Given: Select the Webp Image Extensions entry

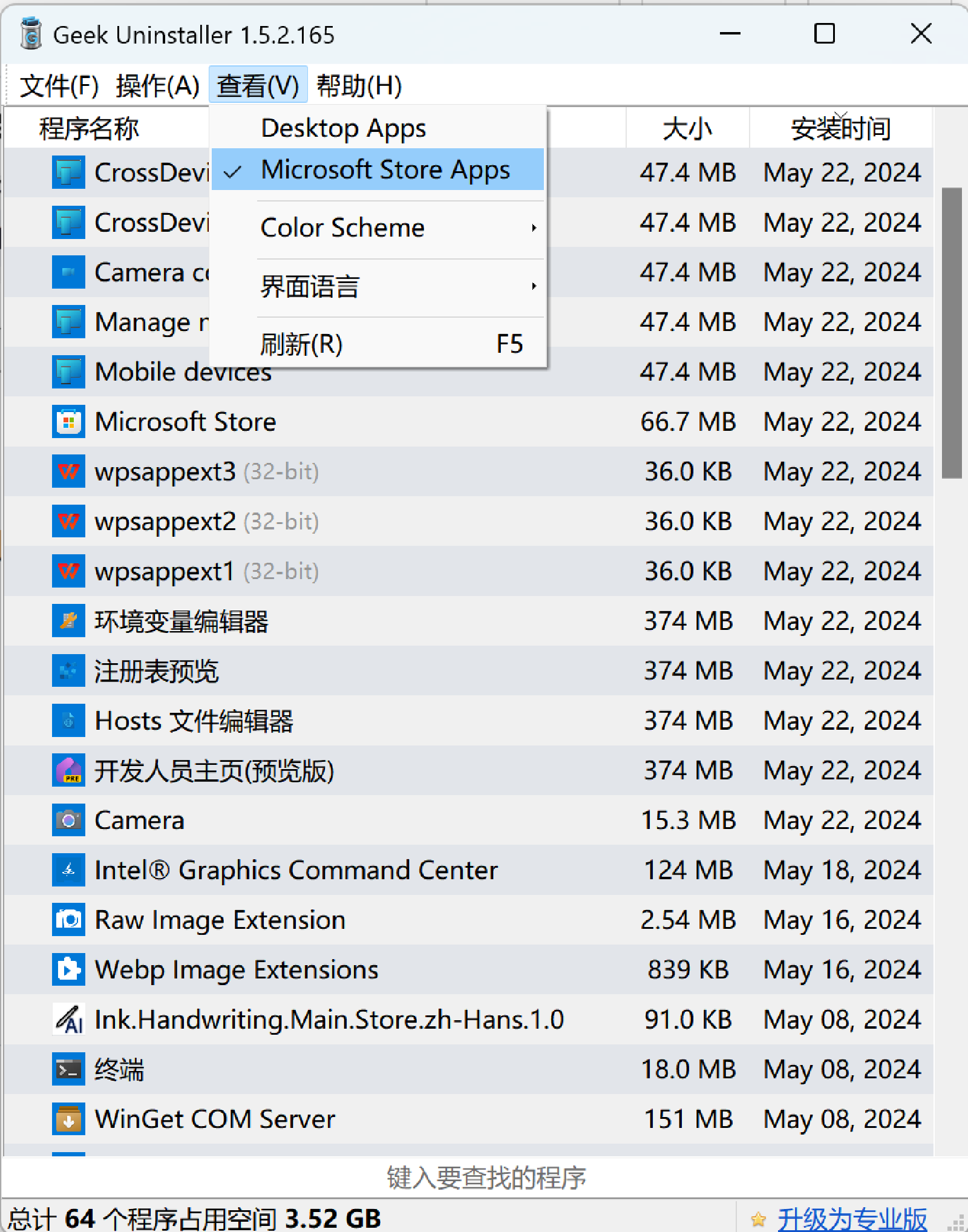Looking at the screenshot, I should tap(237, 970).
